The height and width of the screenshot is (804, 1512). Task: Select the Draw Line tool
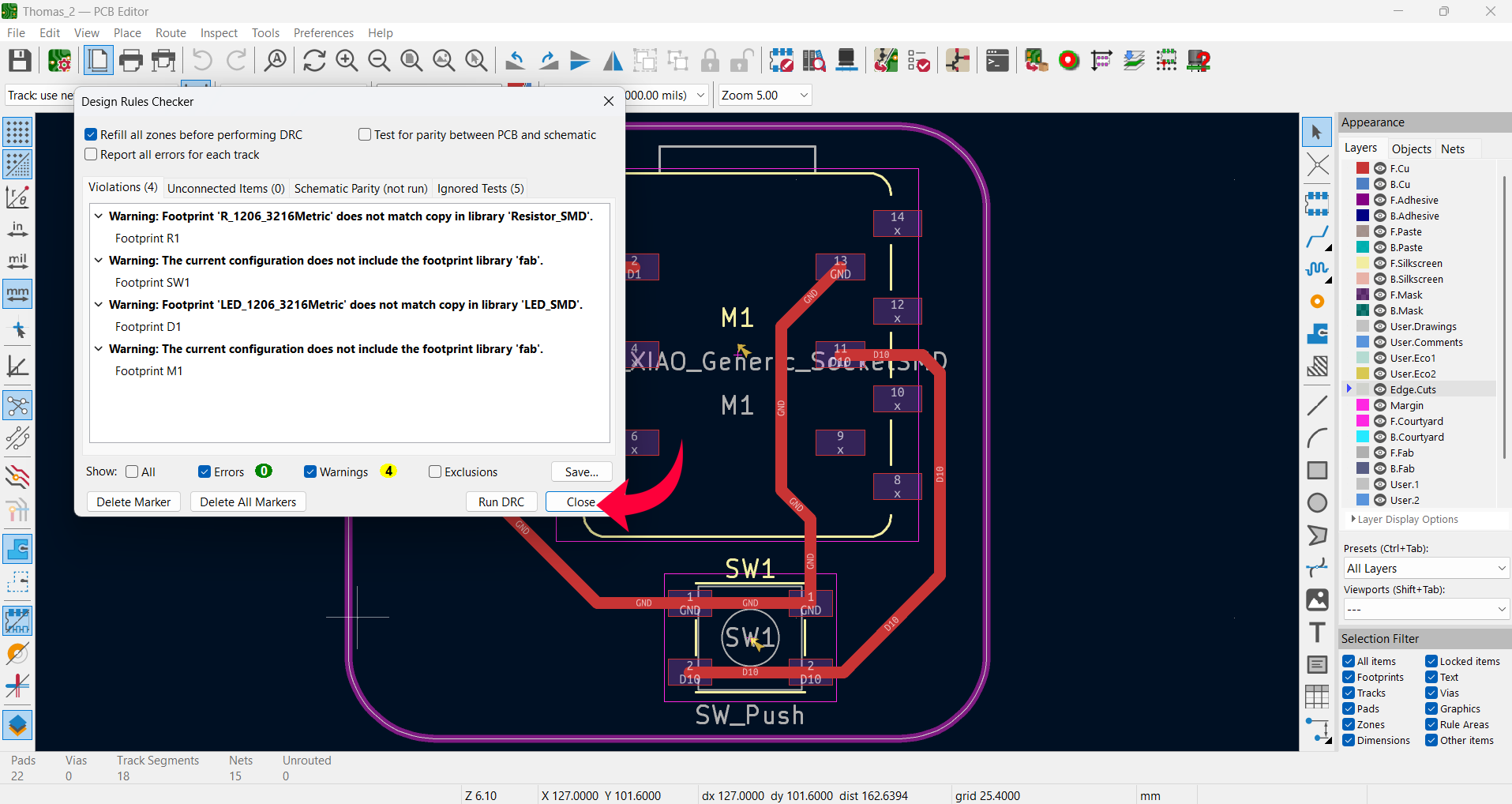coord(1317,406)
